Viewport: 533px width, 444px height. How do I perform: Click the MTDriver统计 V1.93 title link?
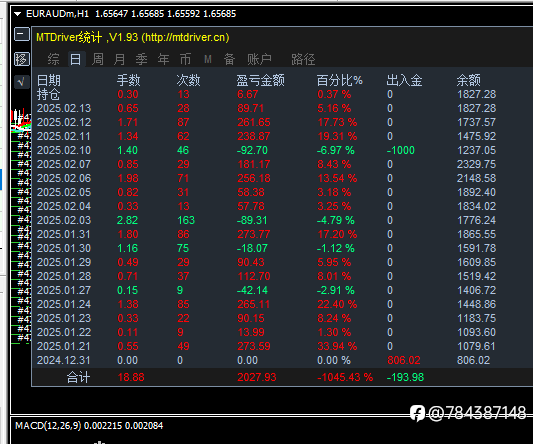(x=133, y=37)
